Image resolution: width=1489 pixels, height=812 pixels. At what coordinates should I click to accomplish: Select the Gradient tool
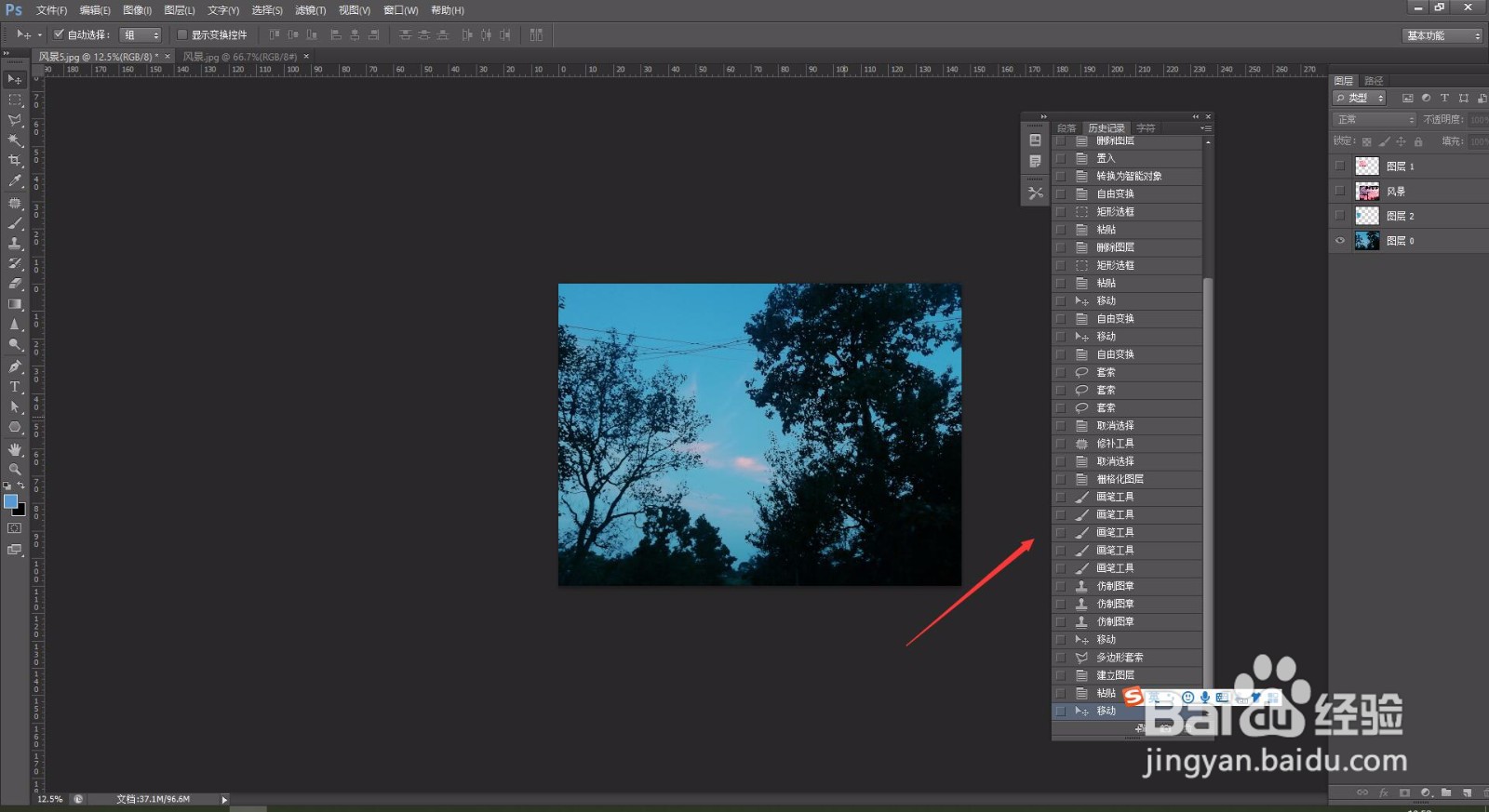[15, 304]
